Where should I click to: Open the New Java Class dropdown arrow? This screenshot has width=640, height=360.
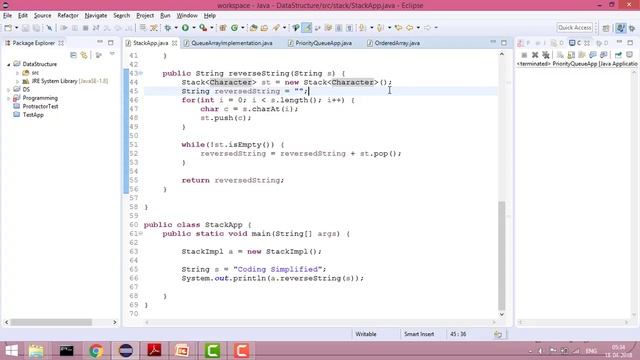click(x=243, y=28)
